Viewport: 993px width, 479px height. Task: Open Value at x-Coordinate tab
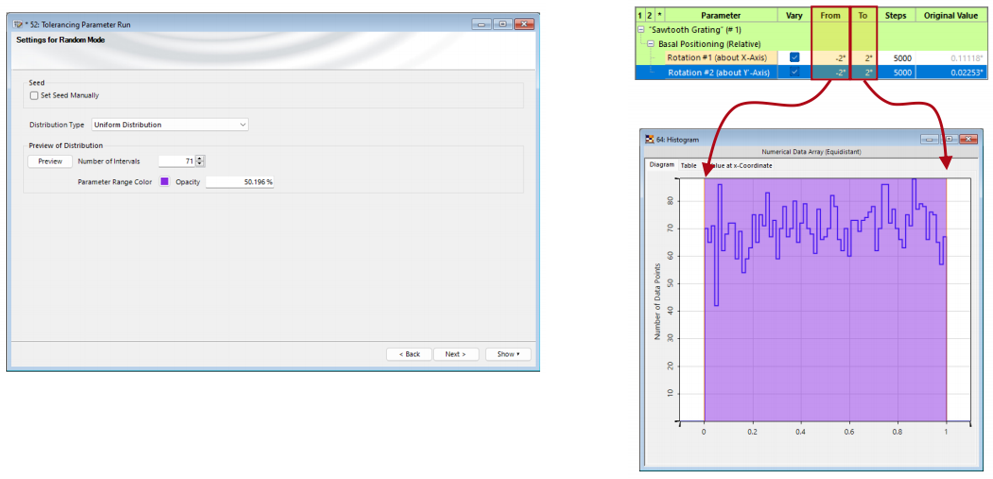(738, 165)
